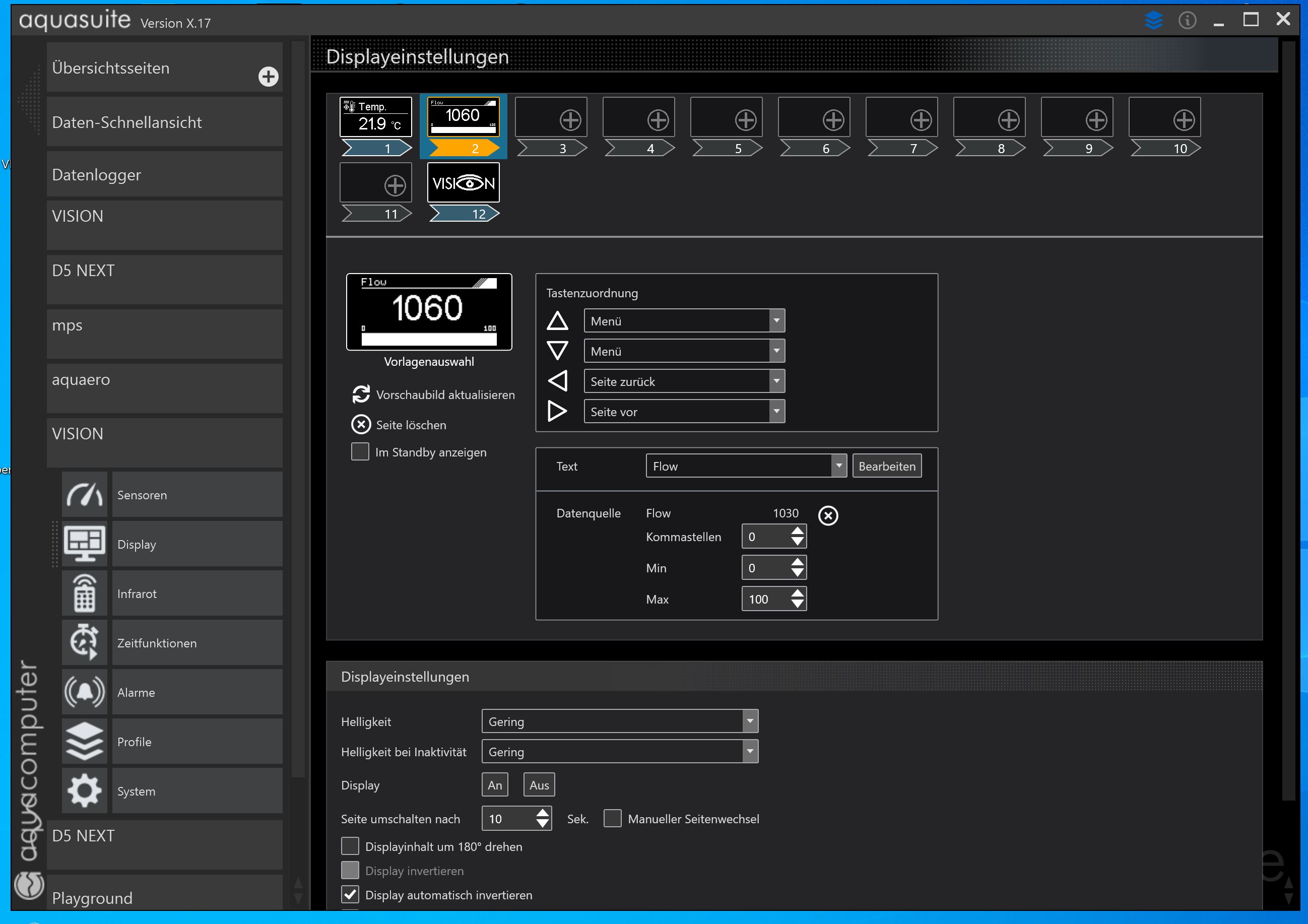Remove the Flow data source with X icon
This screenshot has height=924, width=1308.
tap(828, 515)
